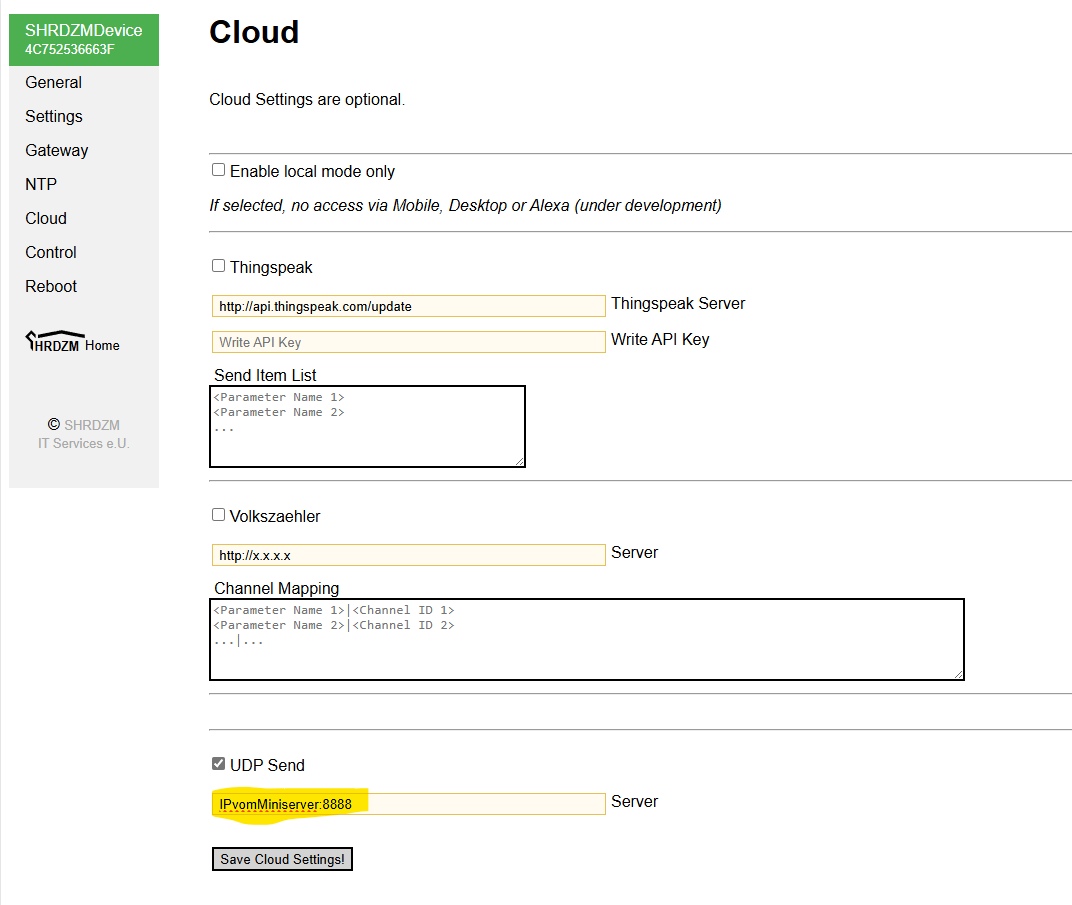
Task: Grab the Send Item List resize handle
Action: coord(520,462)
